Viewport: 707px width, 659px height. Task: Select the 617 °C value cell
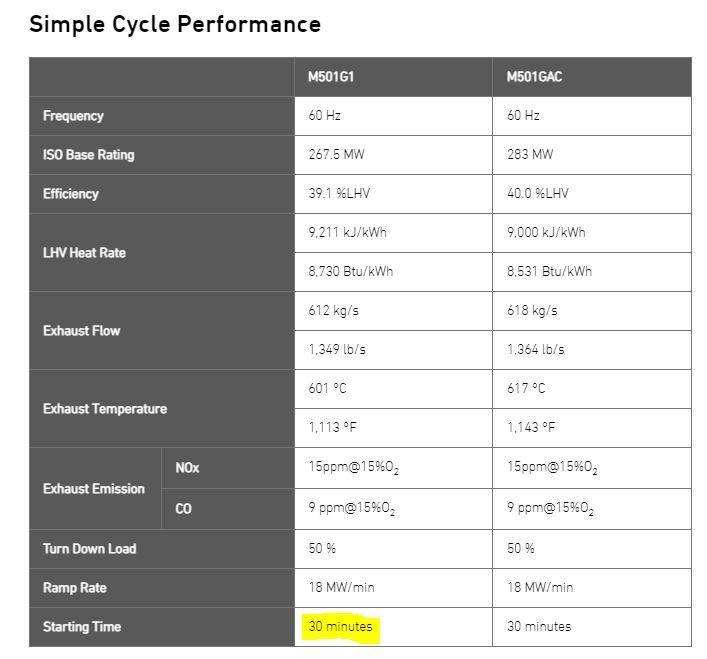click(592, 389)
